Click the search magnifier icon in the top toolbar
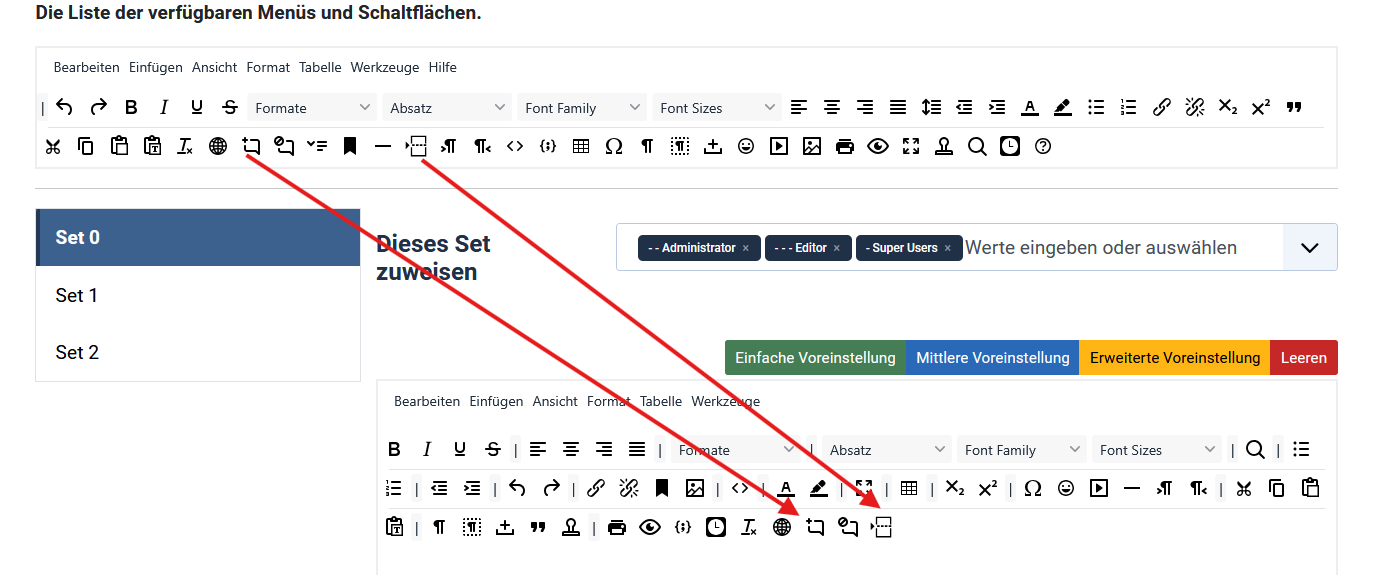 pos(977,146)
